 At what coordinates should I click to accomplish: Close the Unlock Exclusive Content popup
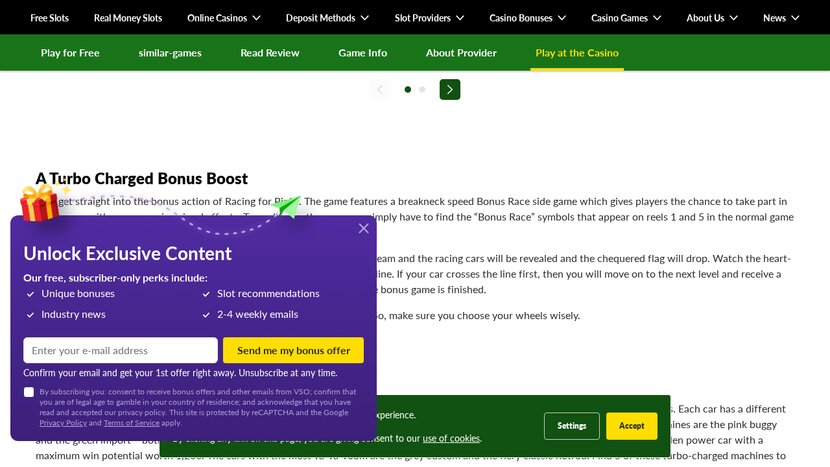click(363, 228)
